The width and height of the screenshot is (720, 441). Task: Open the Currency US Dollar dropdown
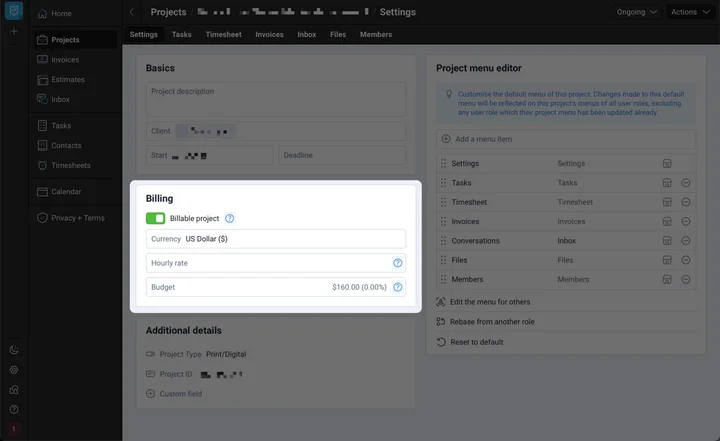[x=275, y=239]
